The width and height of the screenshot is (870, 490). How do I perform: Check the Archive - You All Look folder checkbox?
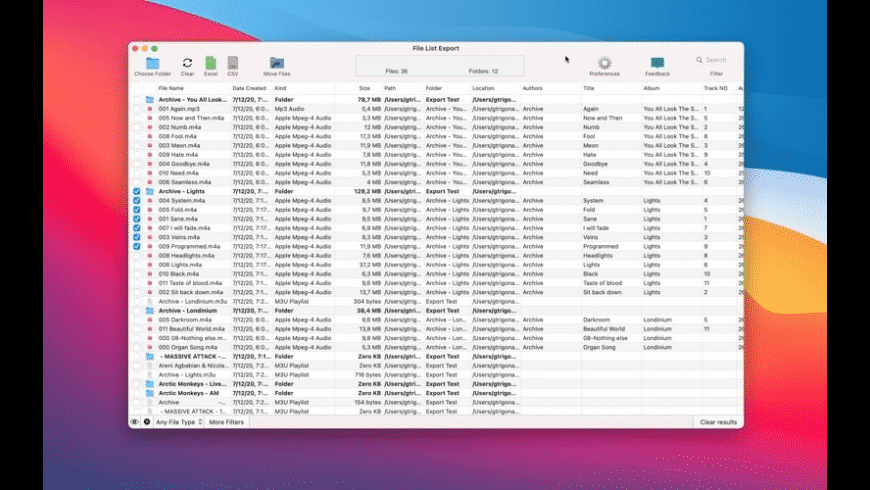coord(136,100)
